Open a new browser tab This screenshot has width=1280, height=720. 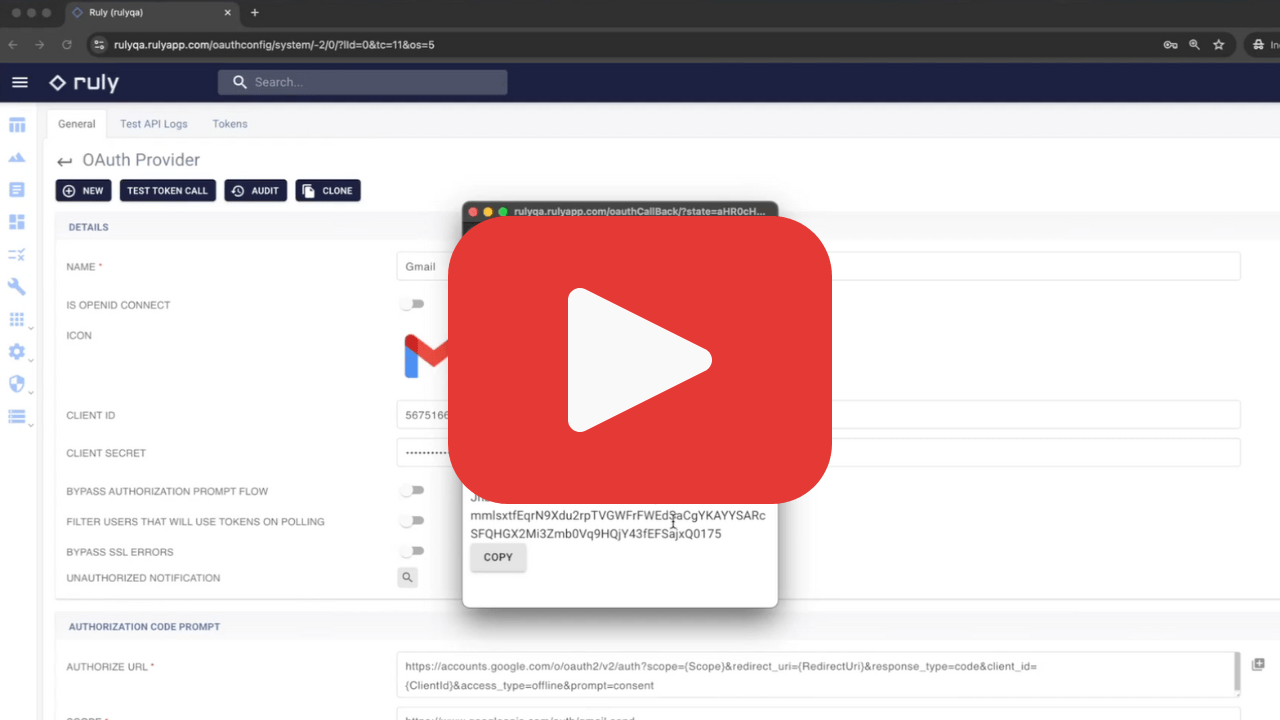pyautogui.click(x=255, y=12)
